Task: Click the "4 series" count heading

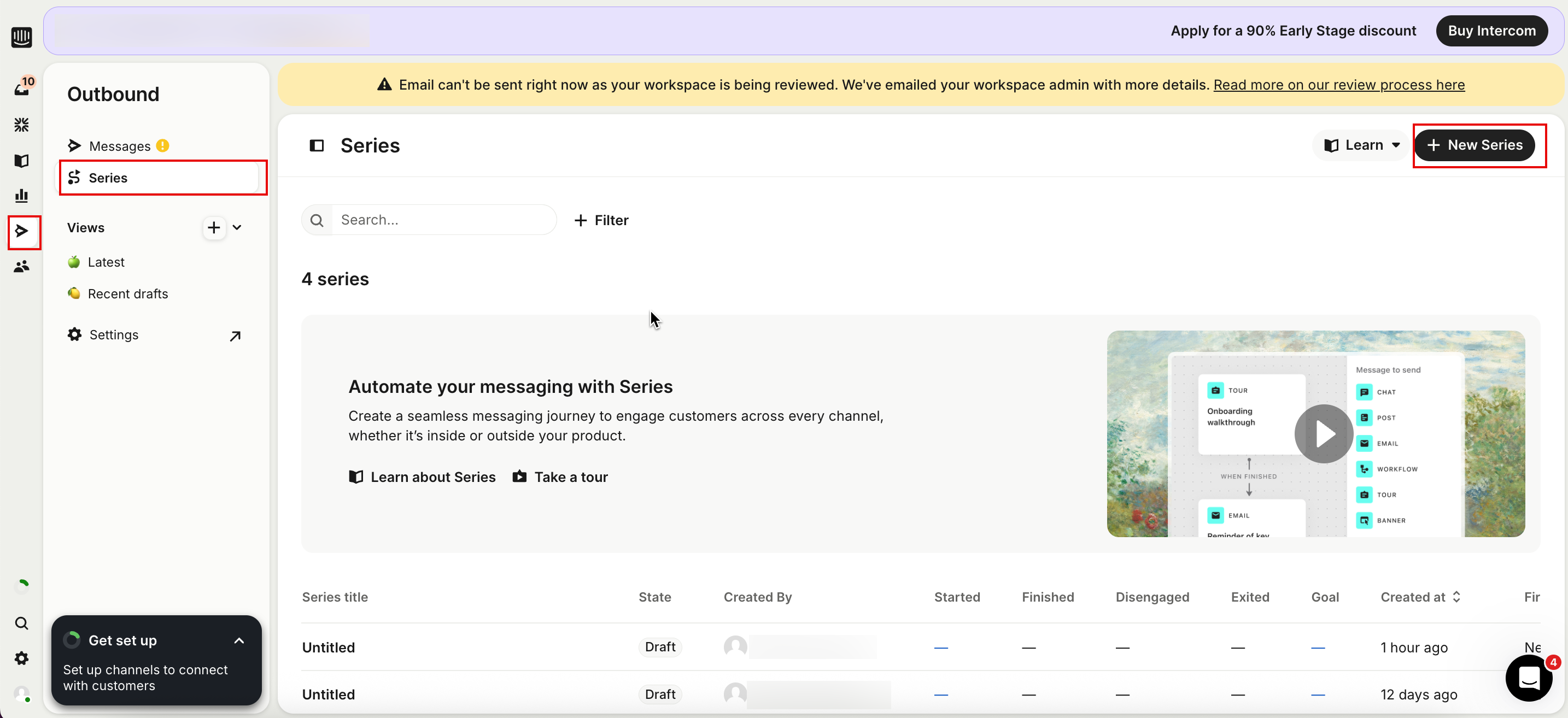Action: [335, 279]
